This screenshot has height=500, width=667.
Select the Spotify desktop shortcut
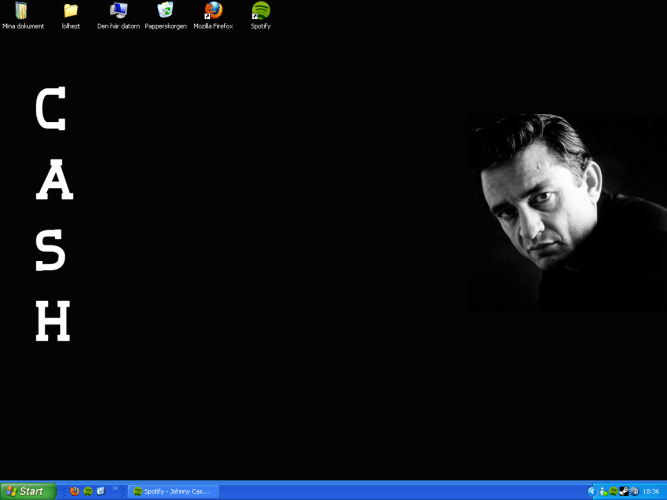pos(260,12)
